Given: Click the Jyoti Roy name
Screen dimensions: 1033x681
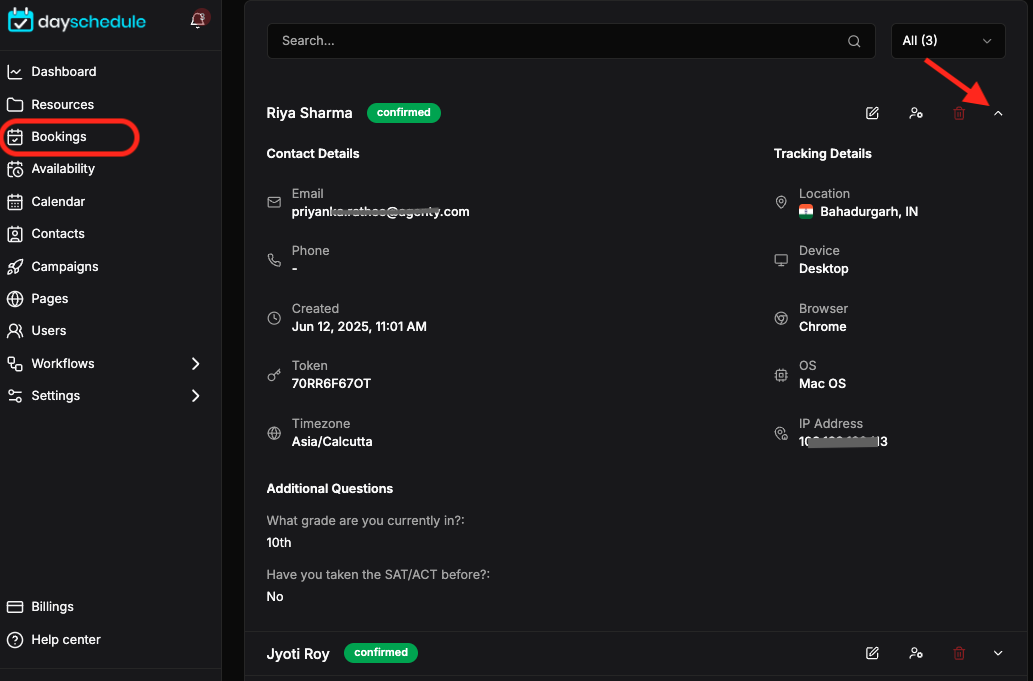Looking at the screenshot, I should pyautogui.click(x=298, y=654).
